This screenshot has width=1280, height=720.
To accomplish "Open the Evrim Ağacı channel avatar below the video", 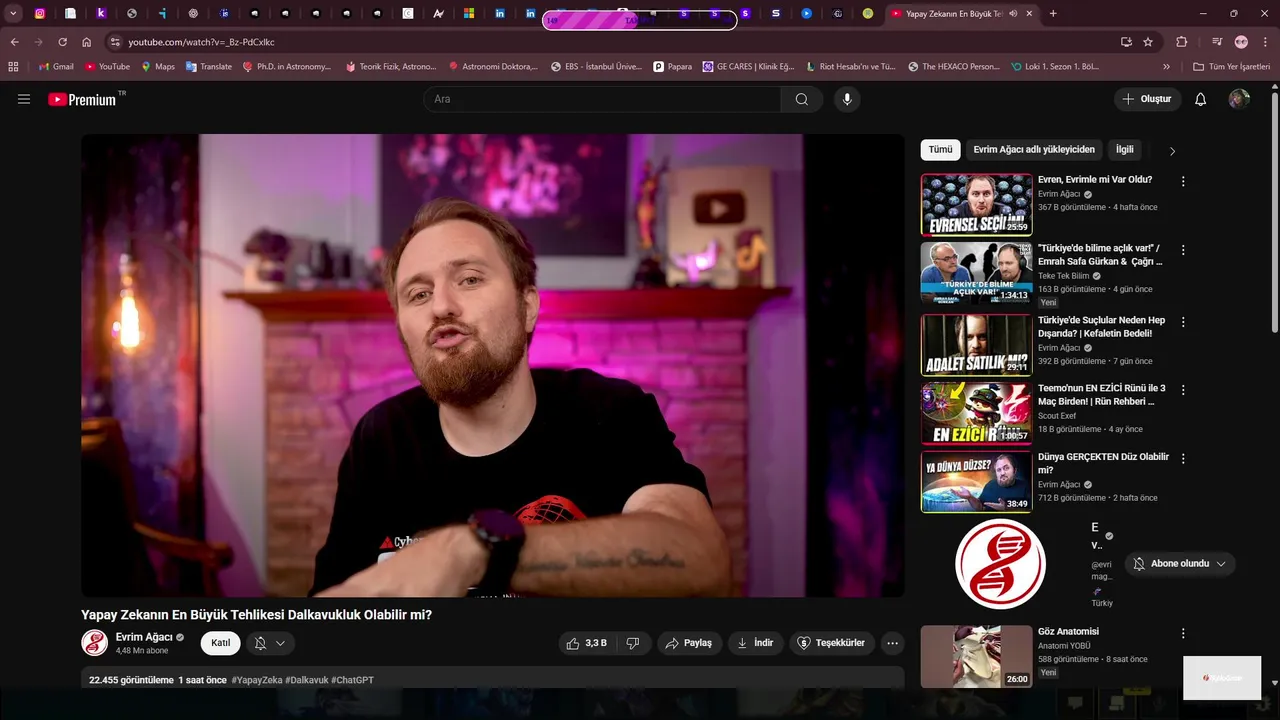I will click(94, 643).
